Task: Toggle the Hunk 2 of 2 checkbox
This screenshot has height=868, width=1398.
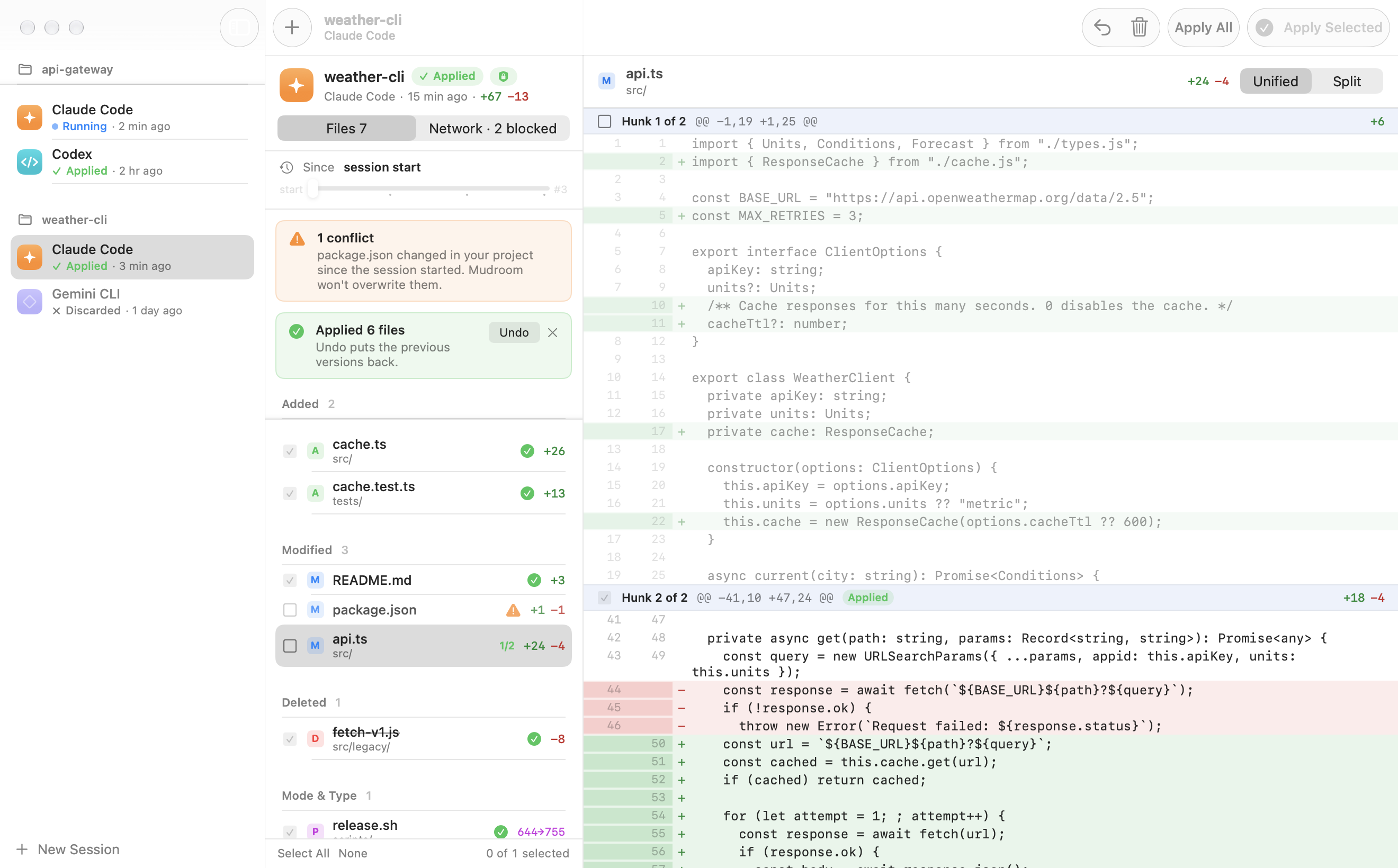Action: coord(604,598)
